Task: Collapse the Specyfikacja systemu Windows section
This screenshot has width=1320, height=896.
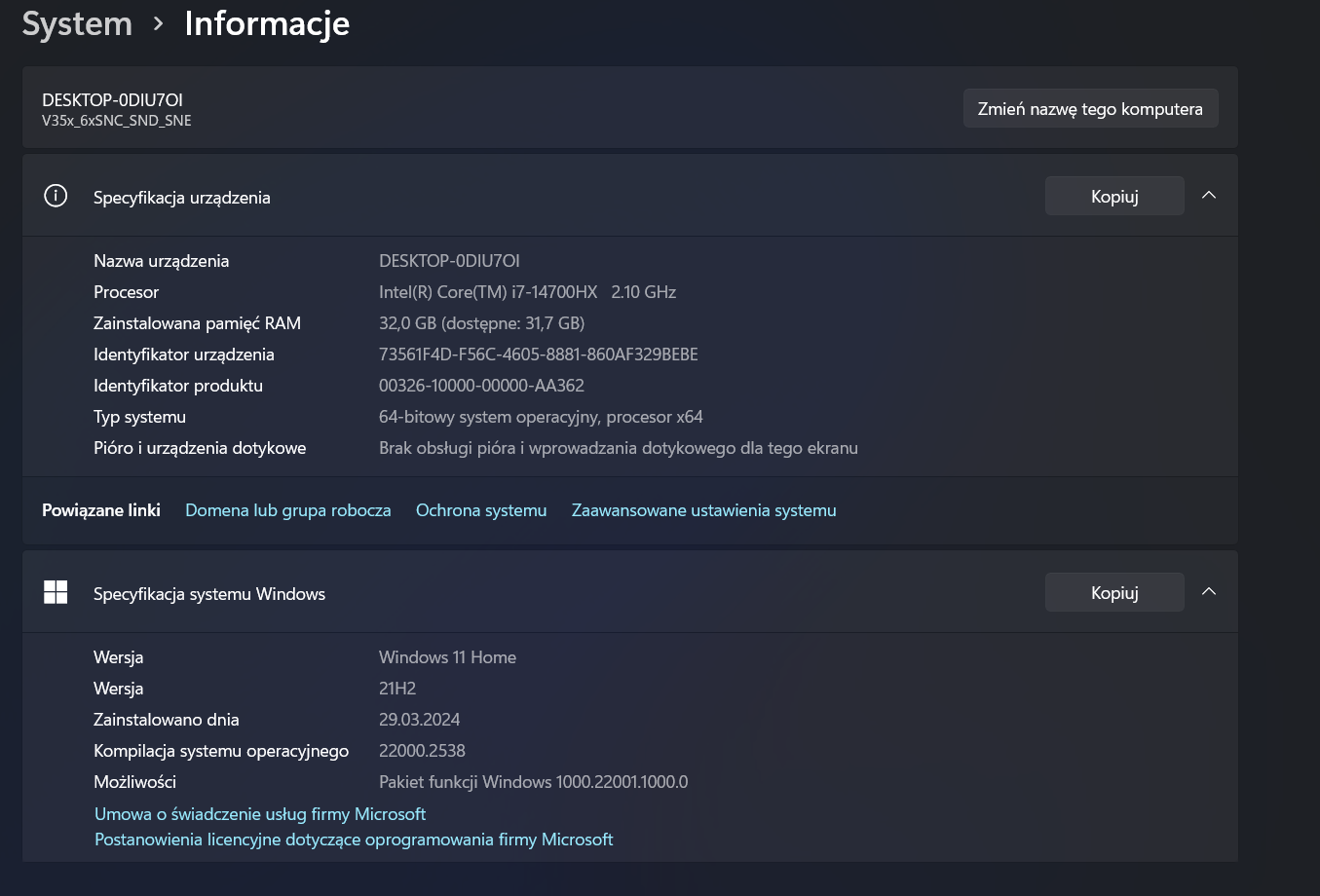Action: pyautogui.click(x=1209, y=592)
